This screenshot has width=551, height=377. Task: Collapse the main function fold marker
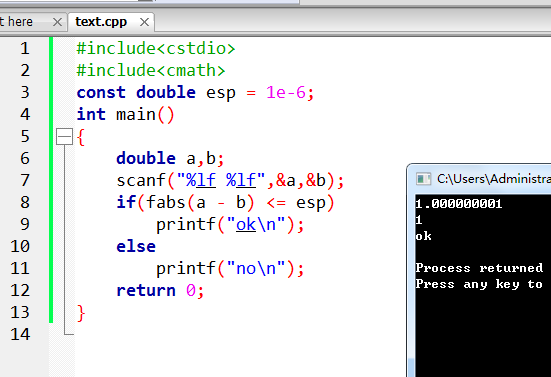[64, 137]
